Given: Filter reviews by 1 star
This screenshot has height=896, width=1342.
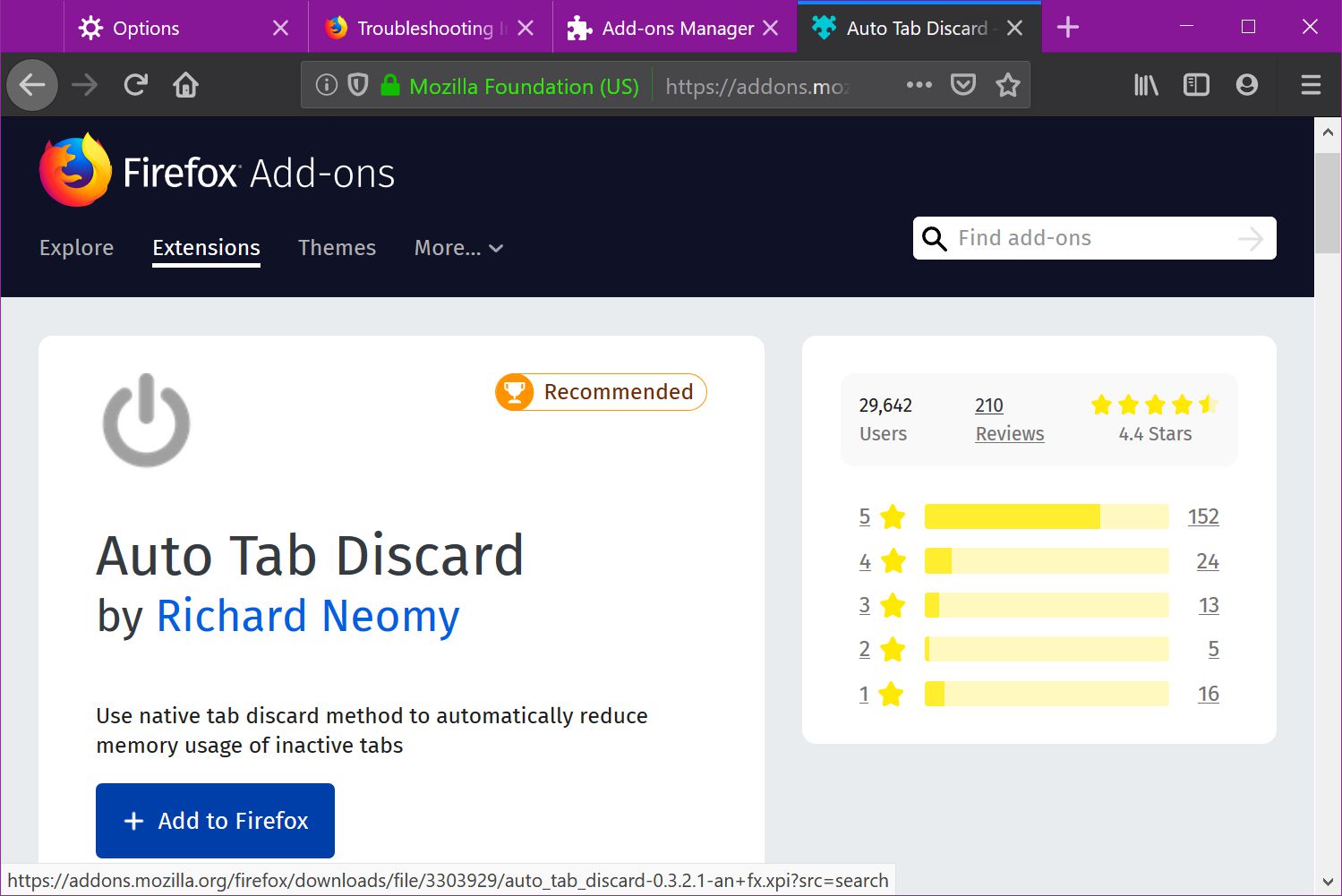Looking at the screenshot, I should pyautogui.click(x=882, y=694).
